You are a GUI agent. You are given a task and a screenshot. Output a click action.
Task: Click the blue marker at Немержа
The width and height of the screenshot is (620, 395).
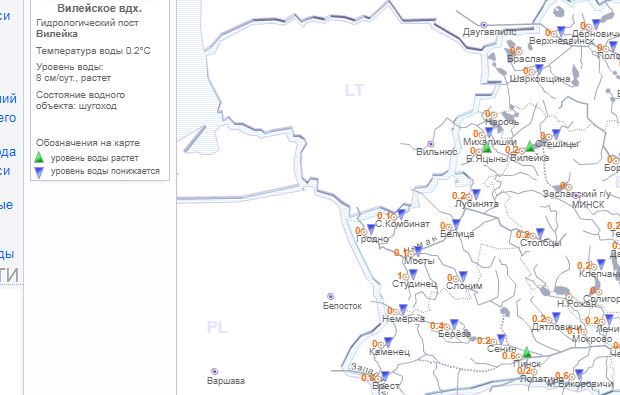click(403, 310)
